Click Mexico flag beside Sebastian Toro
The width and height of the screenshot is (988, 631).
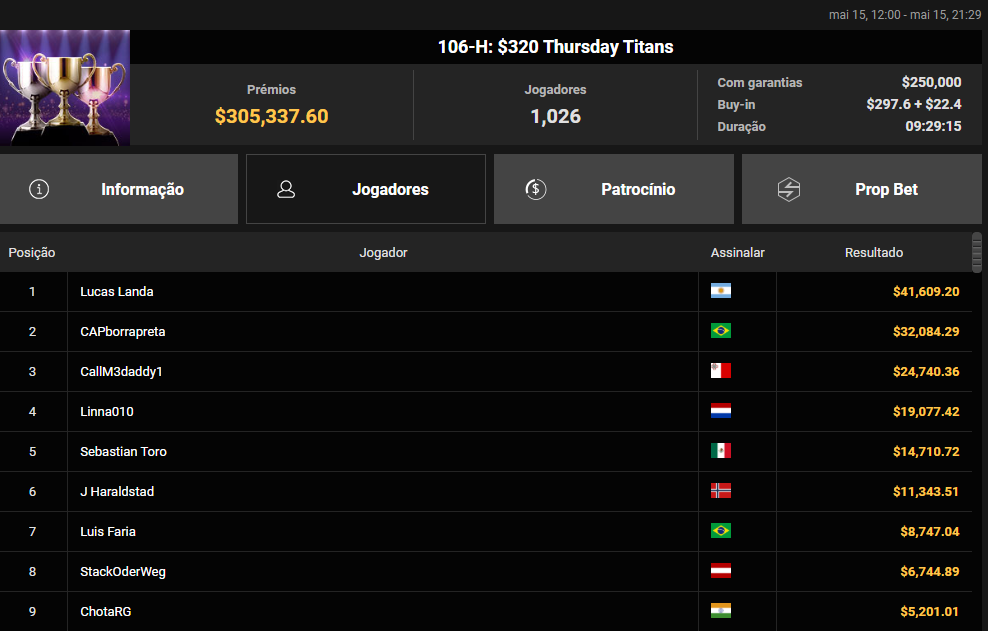(720, 451)
